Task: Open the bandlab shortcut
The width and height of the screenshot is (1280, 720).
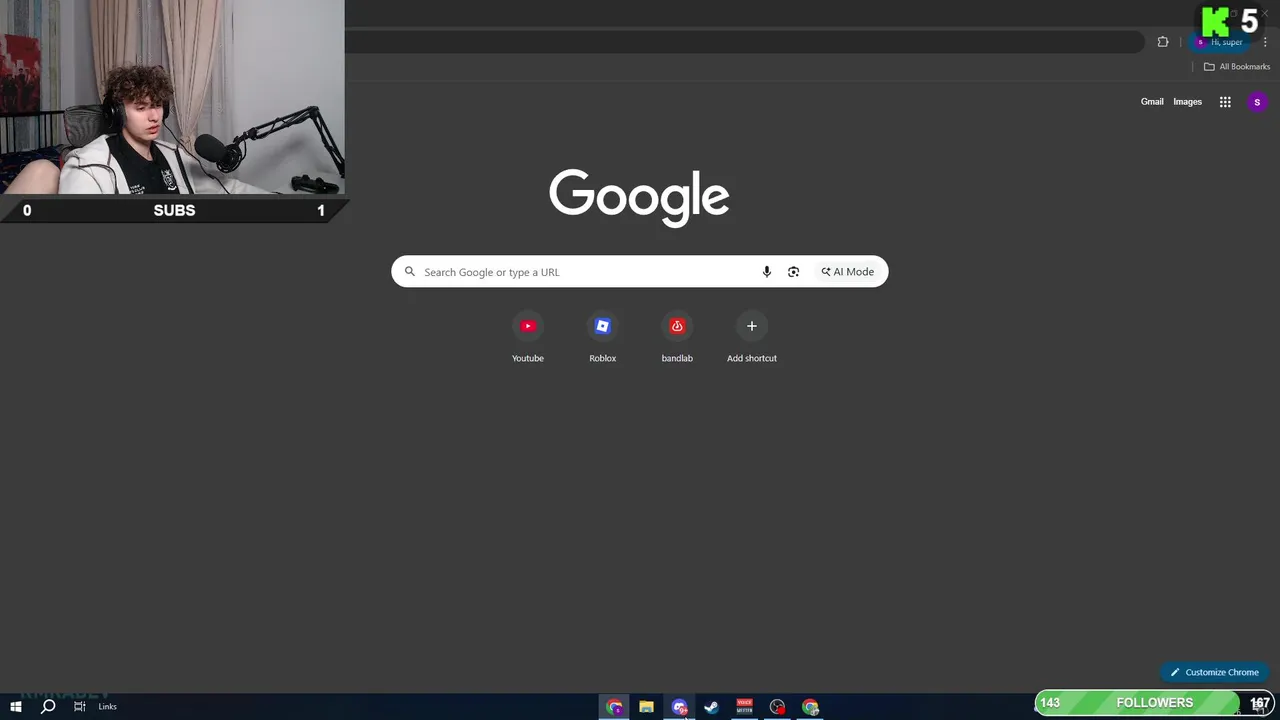Action: 677,337
